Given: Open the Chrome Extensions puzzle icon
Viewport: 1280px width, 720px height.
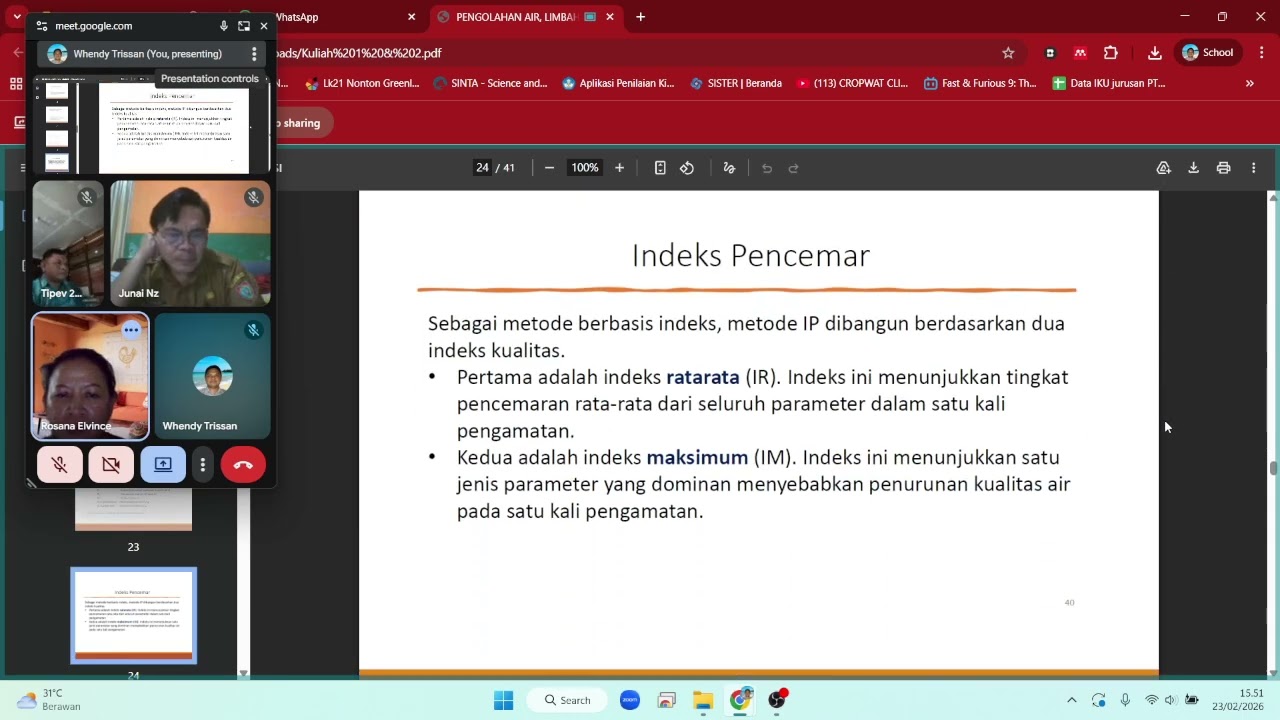Looking at the screenshot, I should [1110, 53].
